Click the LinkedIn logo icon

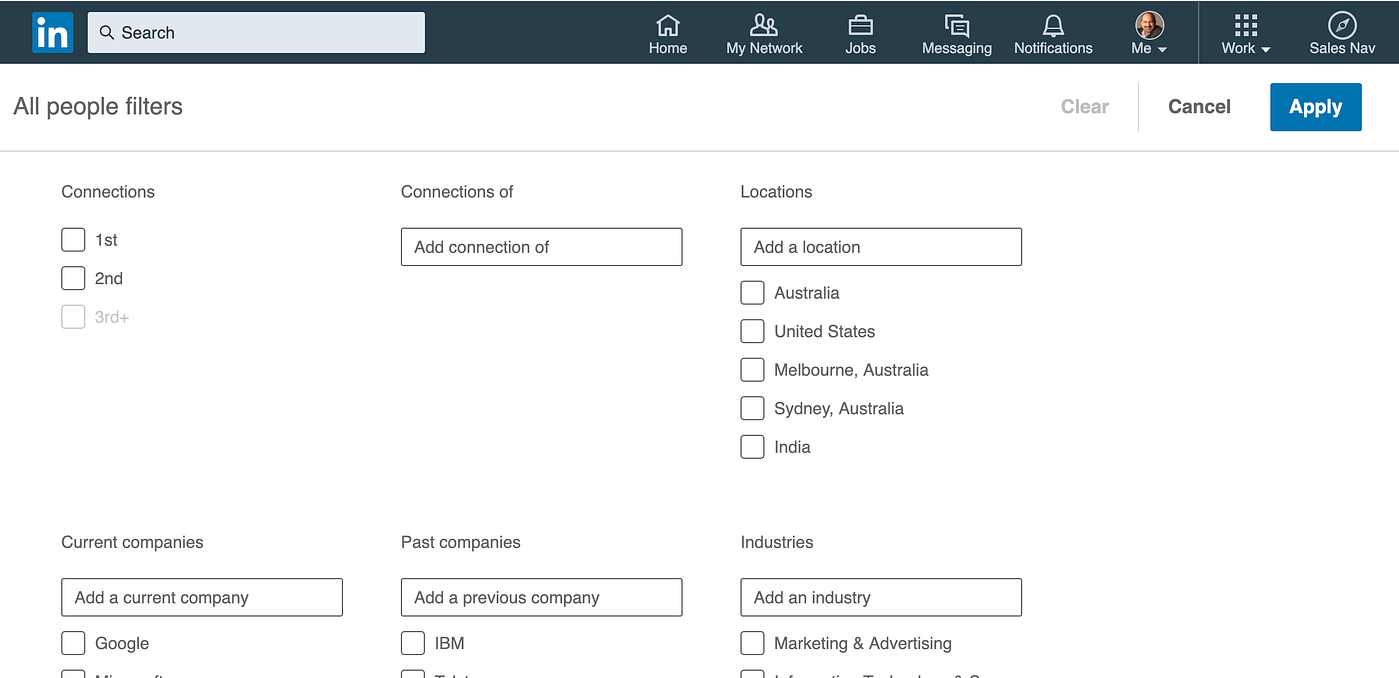coord(52,33)
